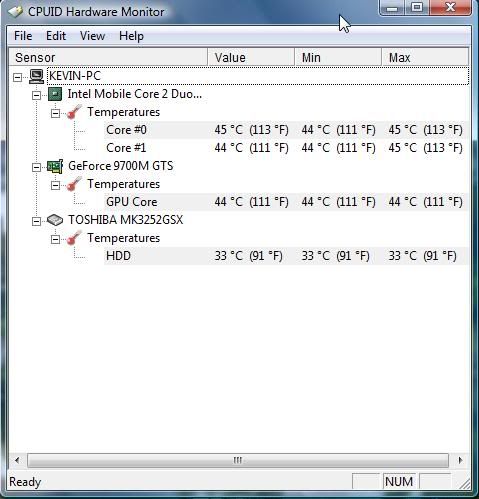Select the Core #0 row

tap(286, 130)
